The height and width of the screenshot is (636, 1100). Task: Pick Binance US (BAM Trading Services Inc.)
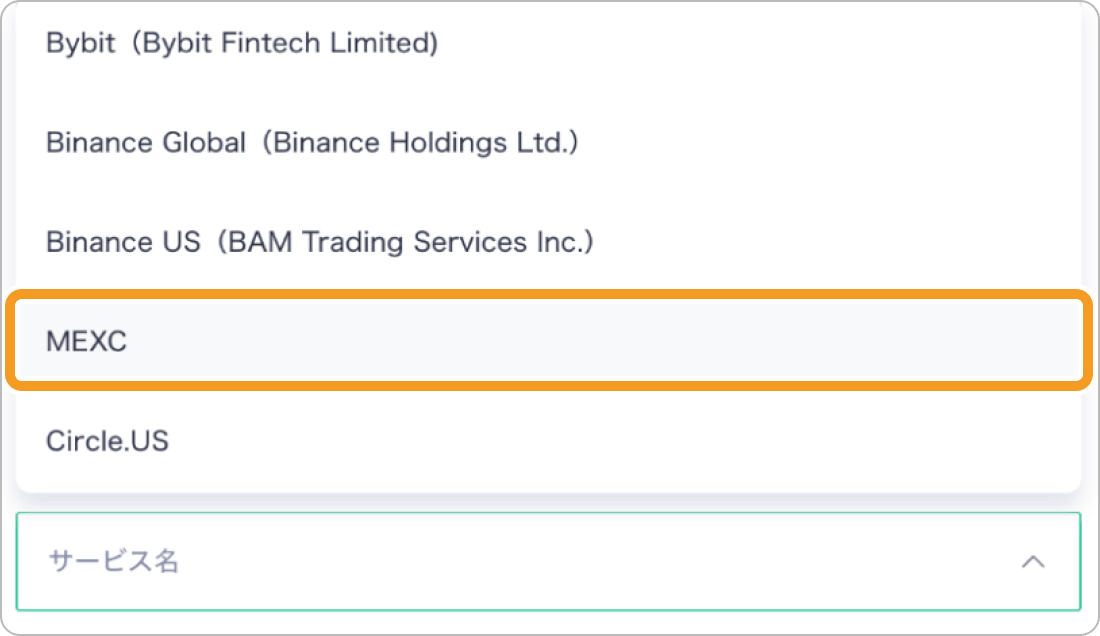(320, 242)
